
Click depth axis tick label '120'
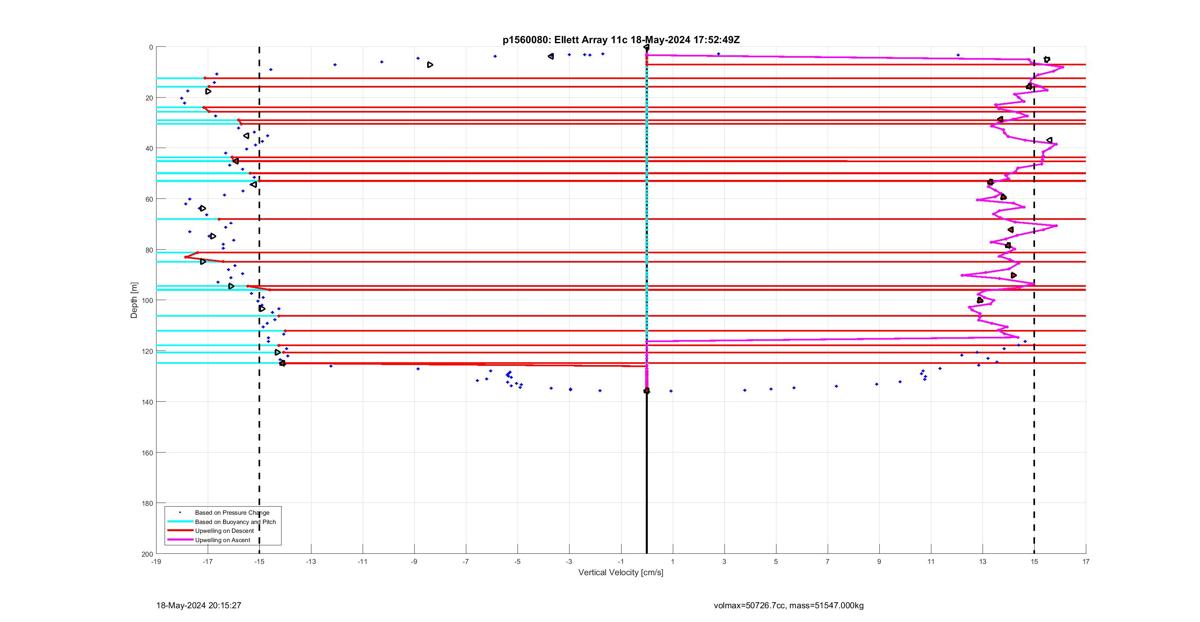click(x=146, y=351)
